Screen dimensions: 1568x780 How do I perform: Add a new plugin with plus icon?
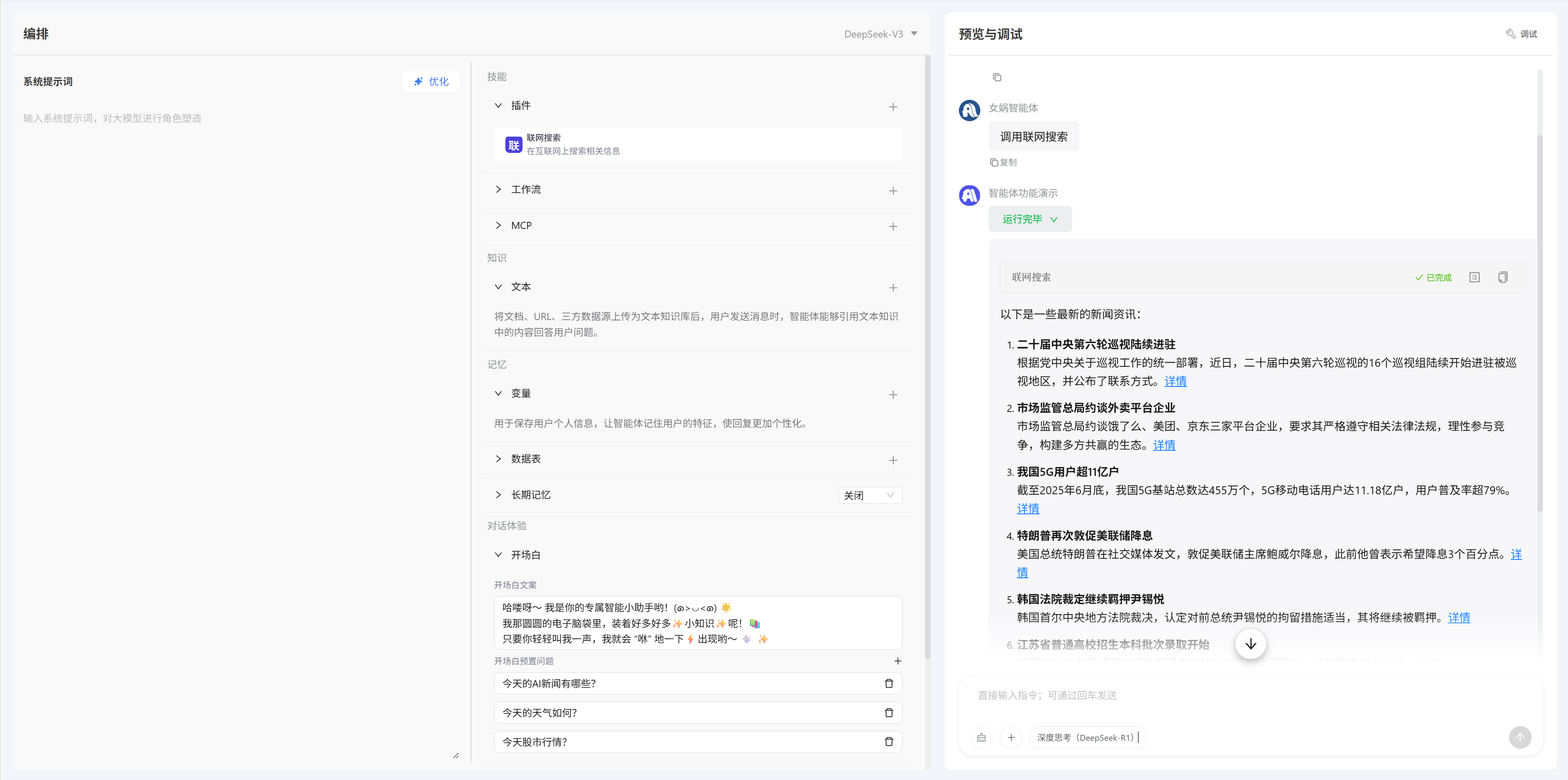pos(892,107)
